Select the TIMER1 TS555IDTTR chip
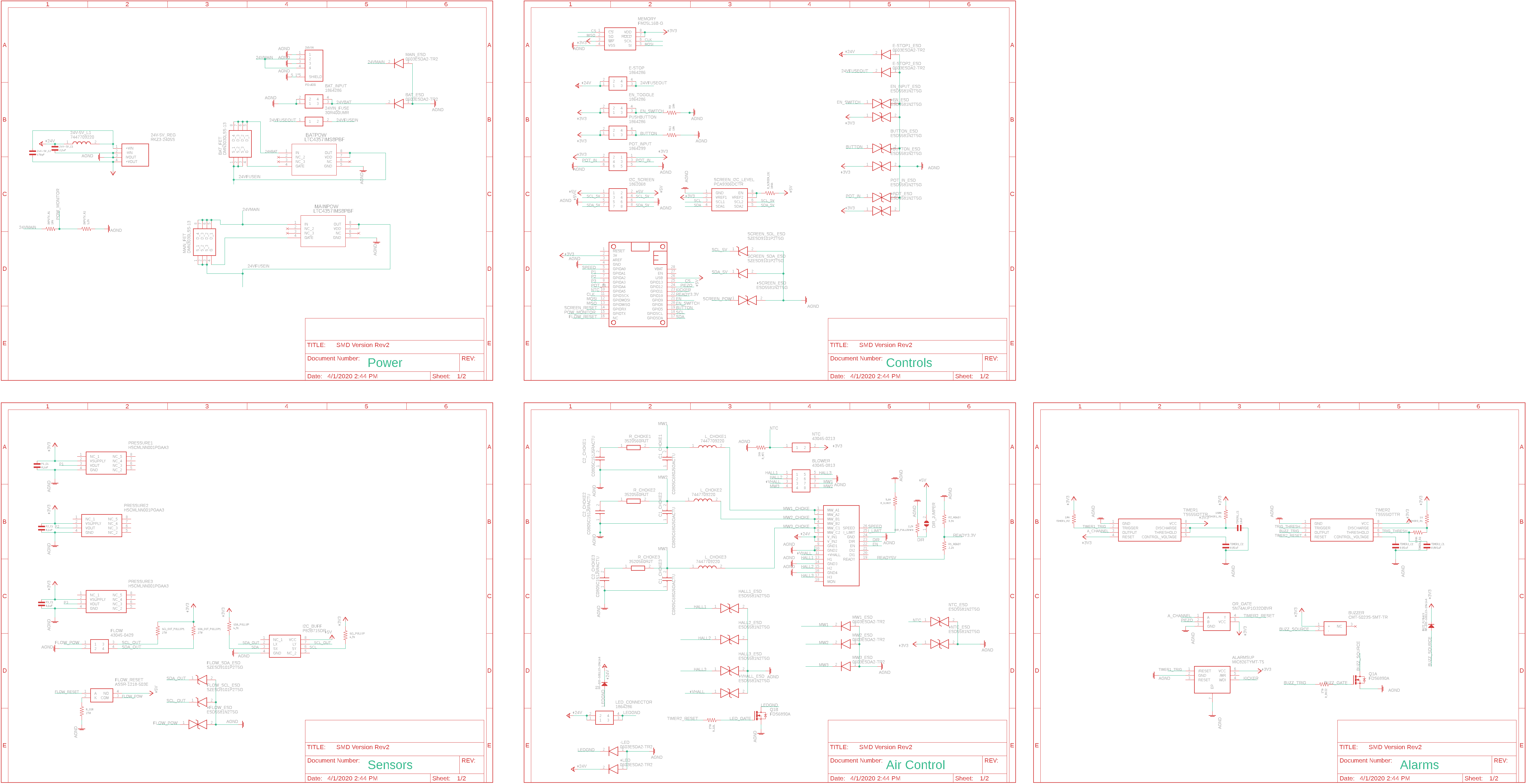1526x784 pixels. pyautogui.click(x=1150, y=530)
